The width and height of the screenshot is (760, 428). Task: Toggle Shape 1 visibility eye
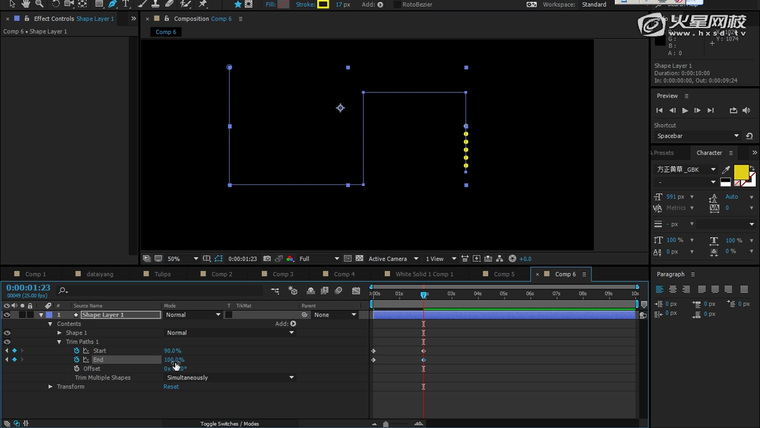(x=7, y=333)
